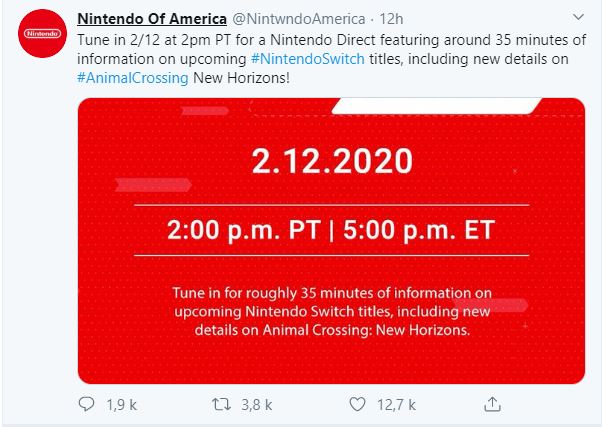Open the share upload icon
Screen dimensions: 602x427
point(492,404)
